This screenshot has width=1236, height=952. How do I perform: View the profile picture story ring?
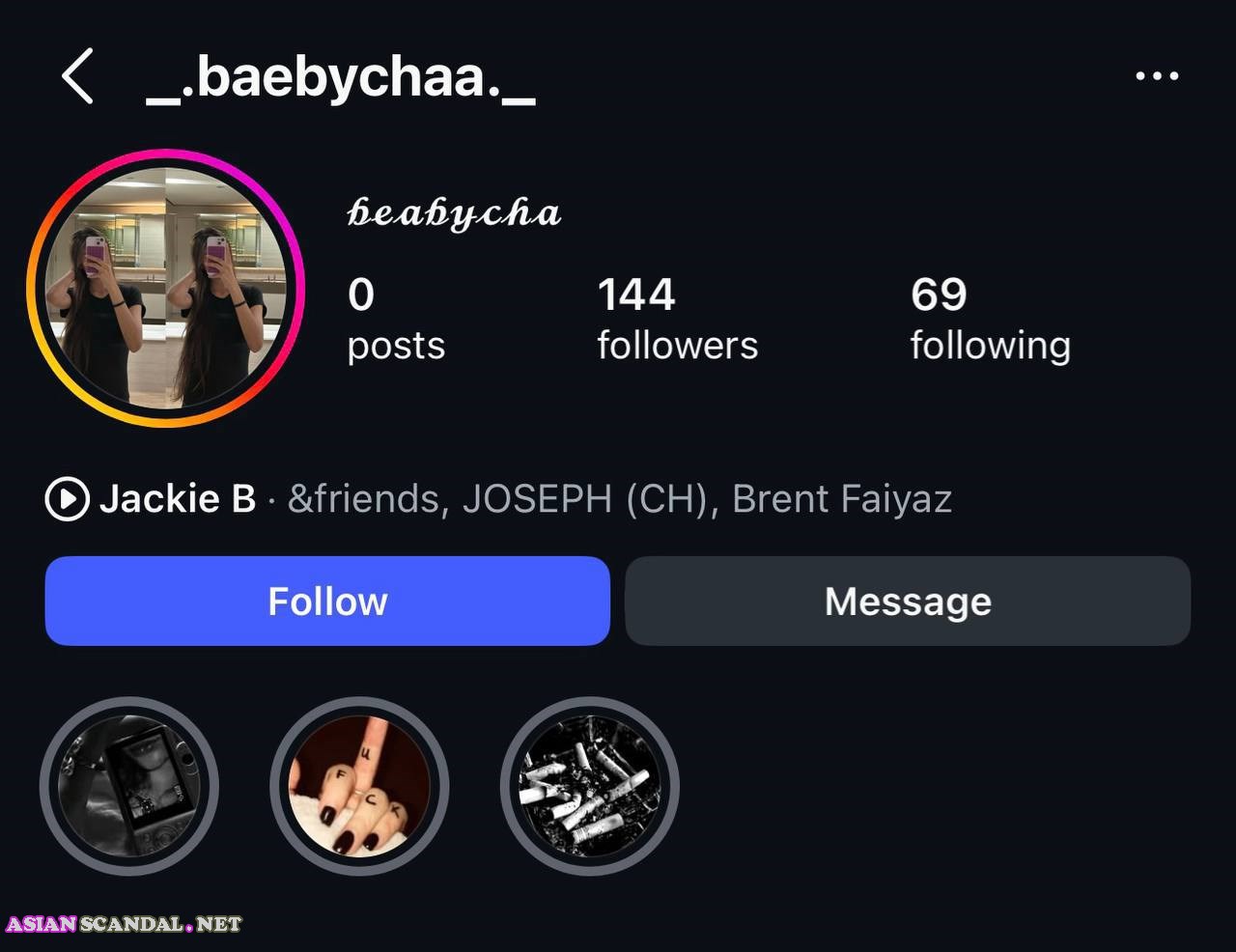click(x=165, y=288)
